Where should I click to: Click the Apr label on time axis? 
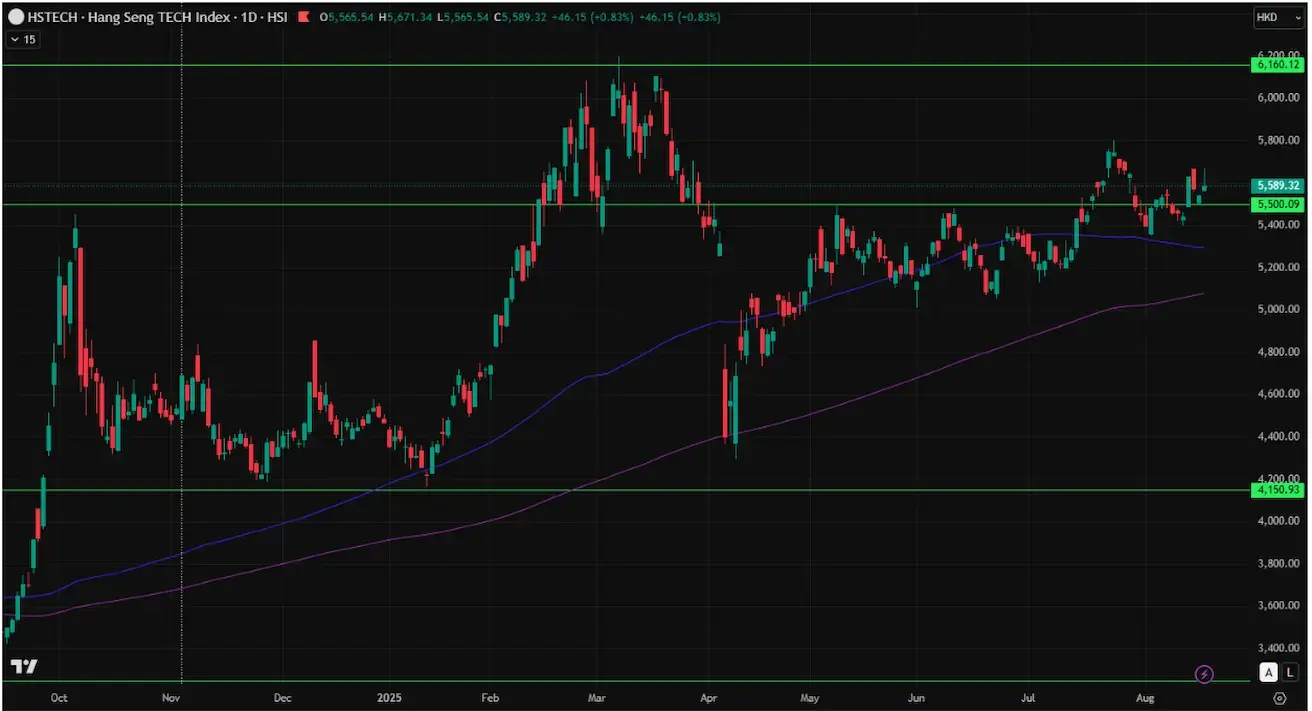click(709, 697)
